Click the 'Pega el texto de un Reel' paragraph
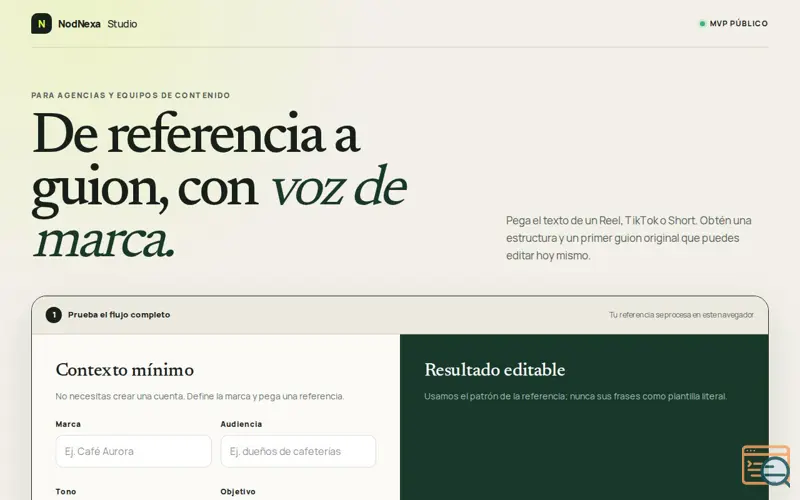Image resolution: width=800 pixels, height=500 pixels. (x=629, y=238)
